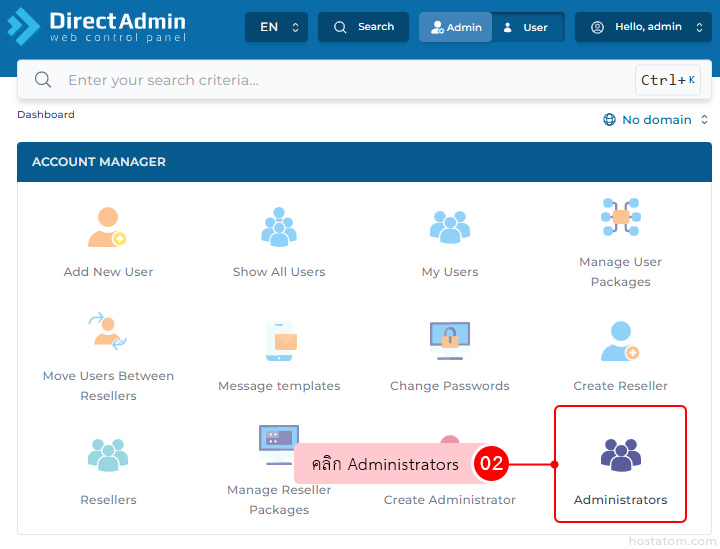Switch to Admin access level
The width and height of the screenshot is (720, 549).
pyautogui.click(x=456, y=27)
